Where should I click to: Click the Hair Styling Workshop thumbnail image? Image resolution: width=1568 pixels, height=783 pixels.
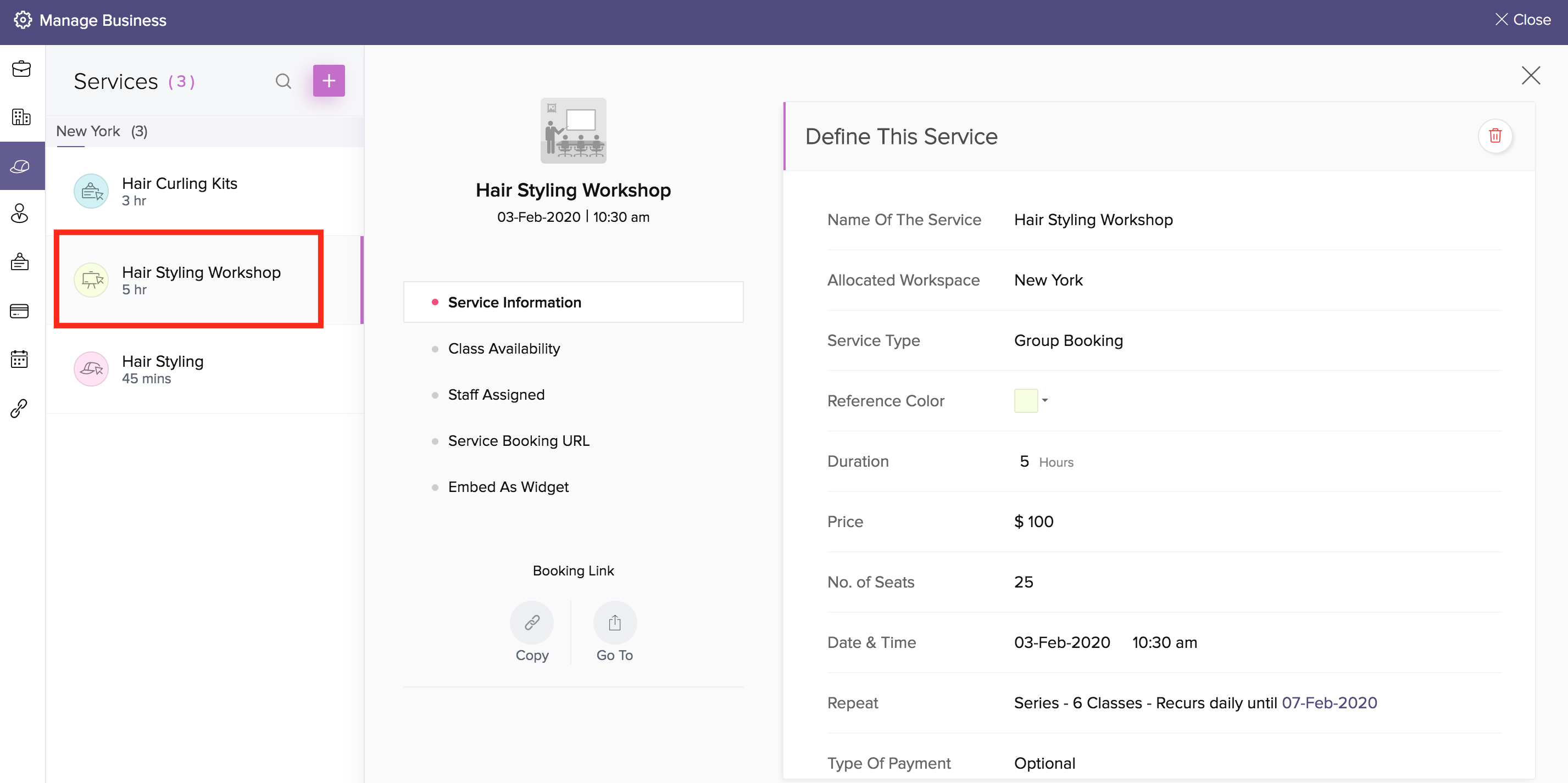(x=573, y=131)
